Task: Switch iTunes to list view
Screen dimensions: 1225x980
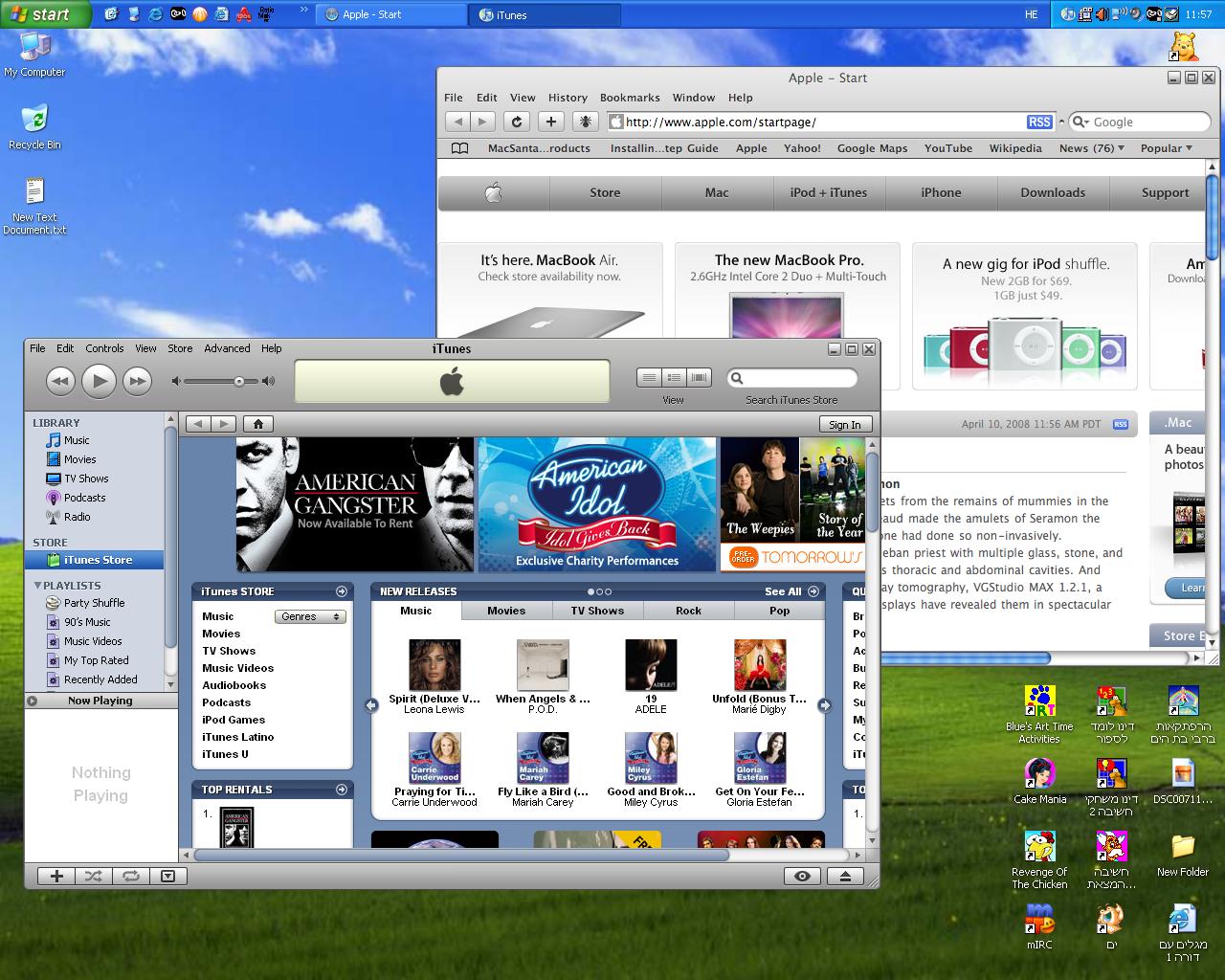Action: (x=649, y=378)
